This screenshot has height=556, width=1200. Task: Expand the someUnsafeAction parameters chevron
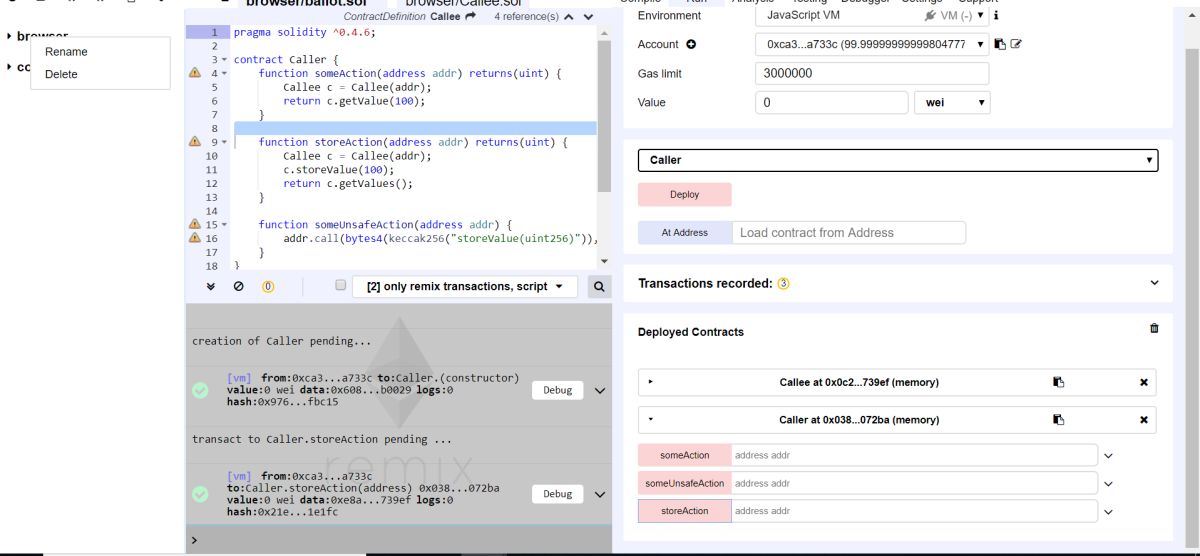1108,484
